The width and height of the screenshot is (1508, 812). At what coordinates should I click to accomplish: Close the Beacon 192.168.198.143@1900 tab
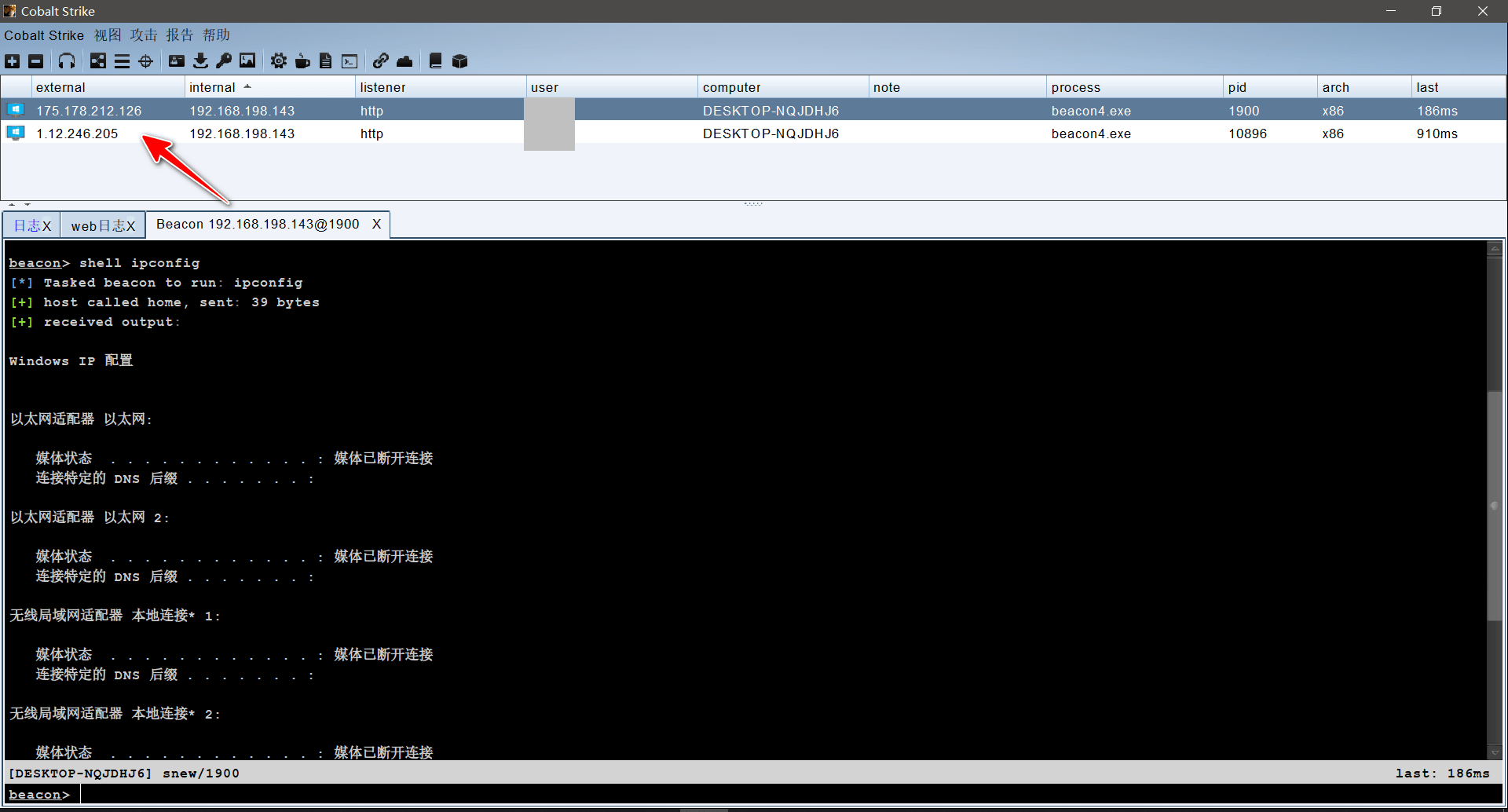coord(377,225)
